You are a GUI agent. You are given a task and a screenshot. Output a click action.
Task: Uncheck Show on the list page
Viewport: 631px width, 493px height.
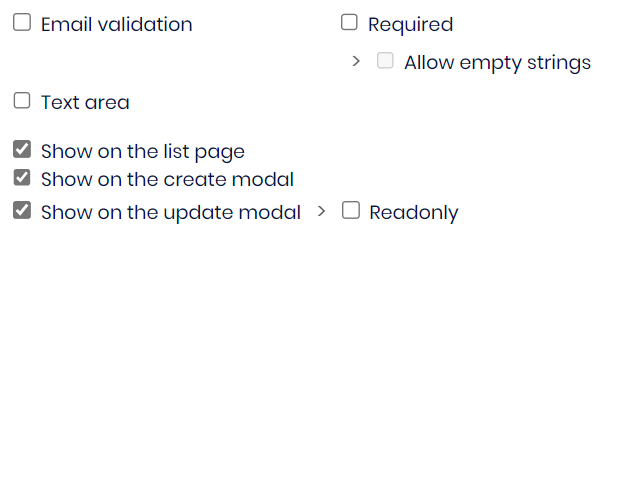22,150
